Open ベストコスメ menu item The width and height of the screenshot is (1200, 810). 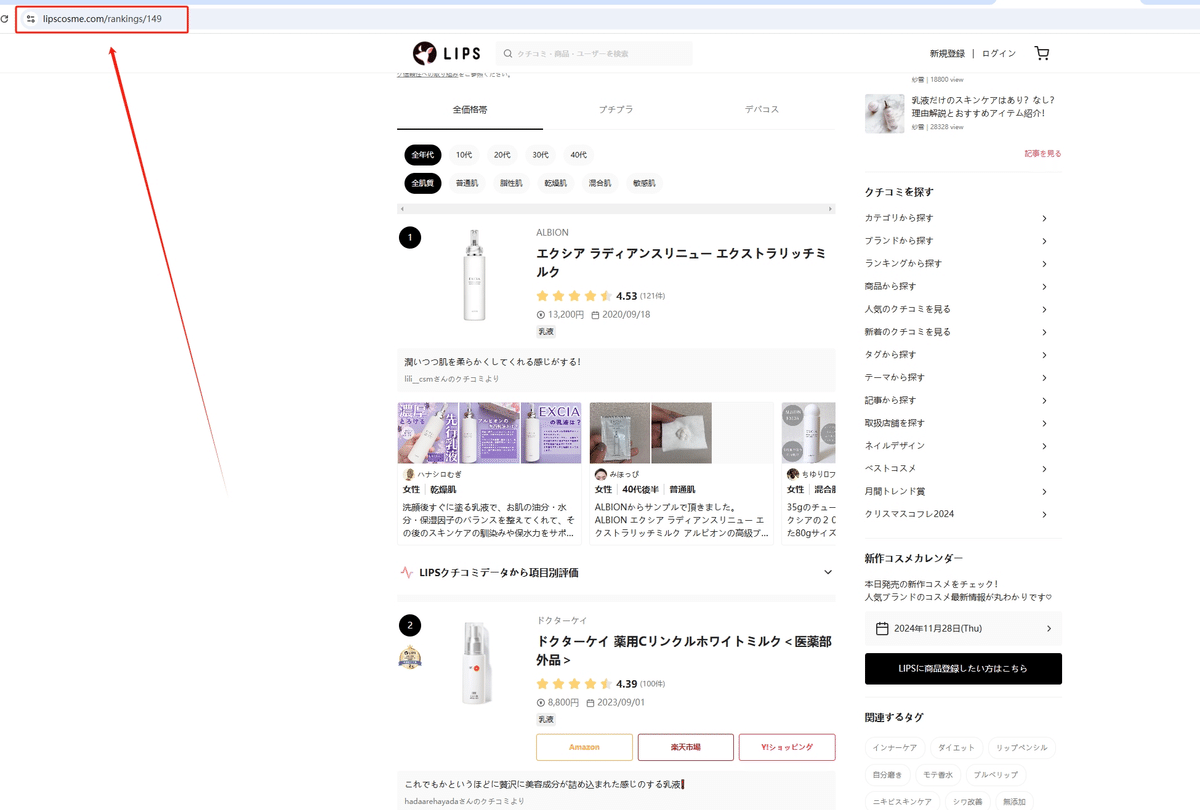pyautogui.click(x=890, y=469)
